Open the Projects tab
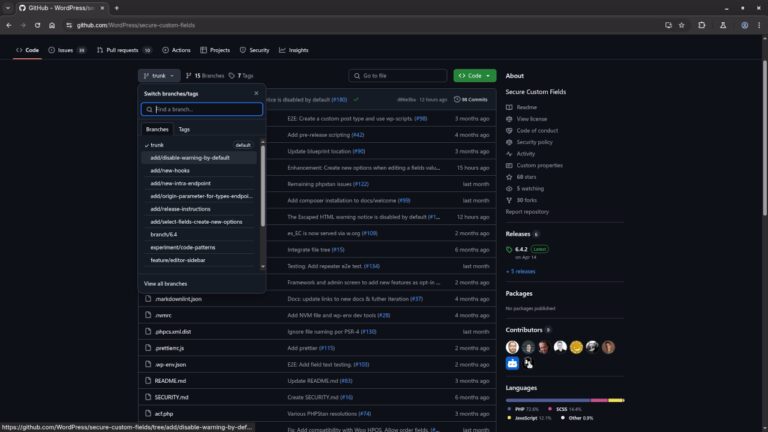 click(x=215, y=50)
